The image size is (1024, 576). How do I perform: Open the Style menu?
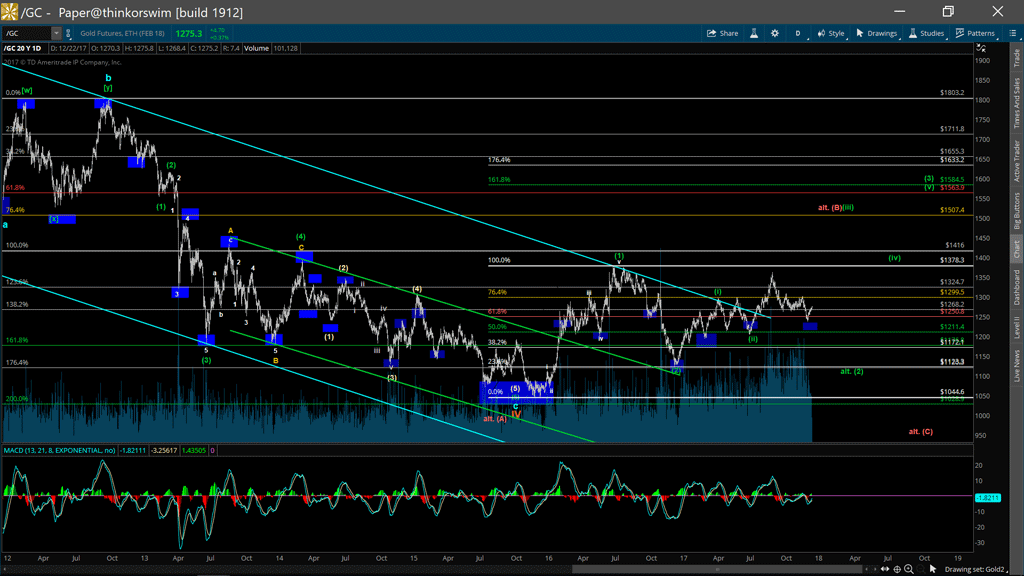pos(830,33)
